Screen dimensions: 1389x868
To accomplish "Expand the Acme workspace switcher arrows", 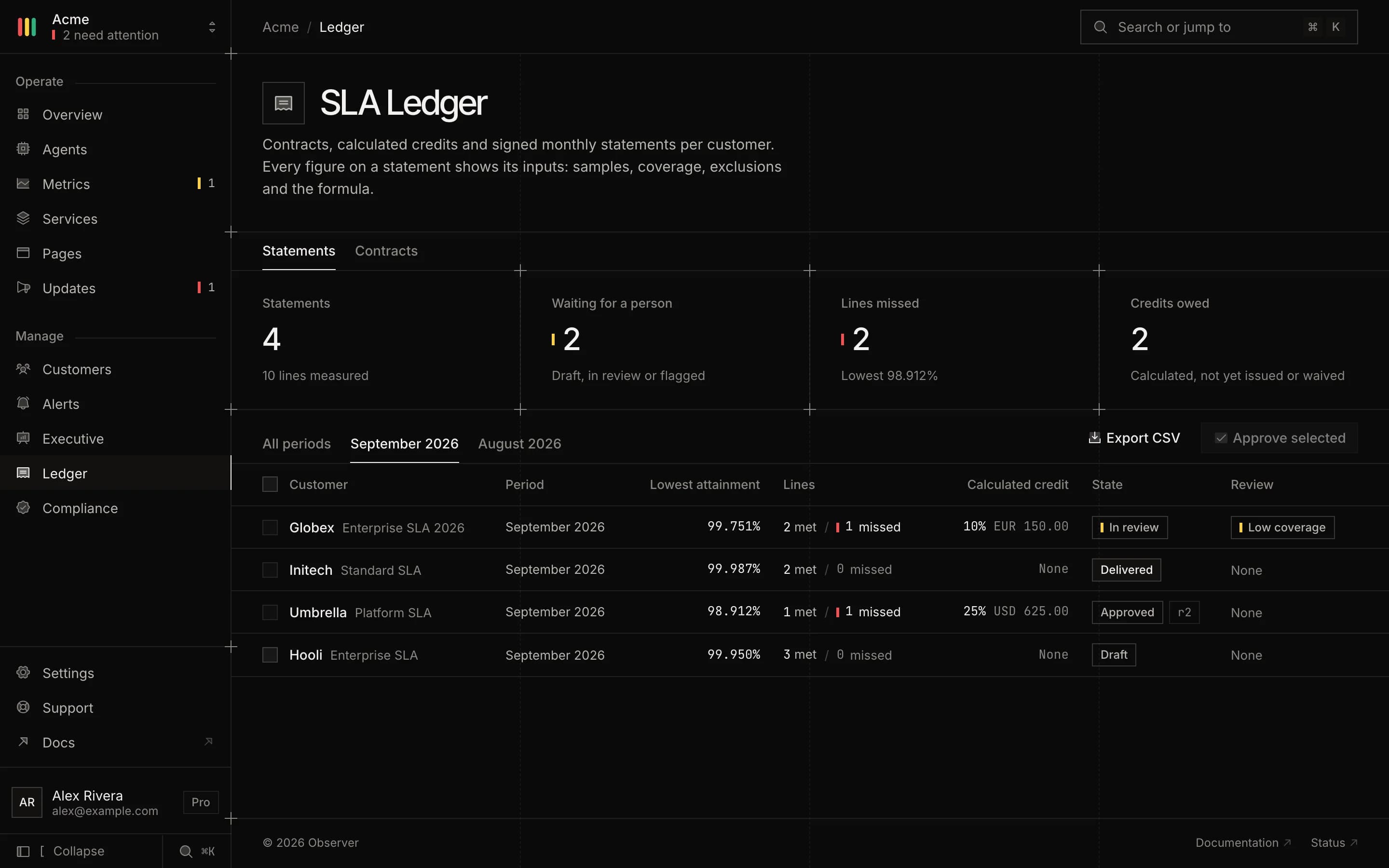I will pos(212,27).
